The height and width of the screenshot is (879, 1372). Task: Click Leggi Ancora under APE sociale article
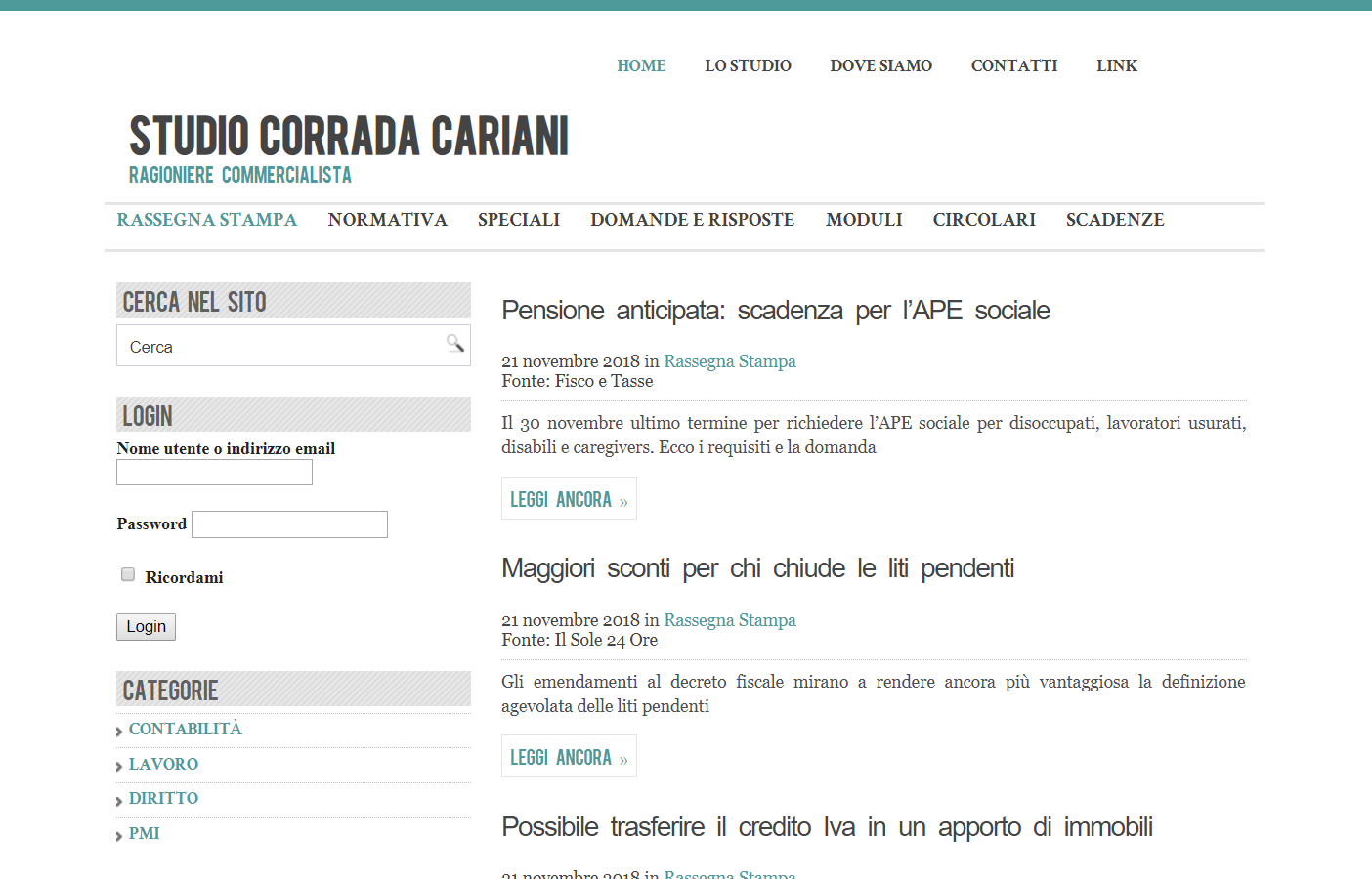coord(569,499)
